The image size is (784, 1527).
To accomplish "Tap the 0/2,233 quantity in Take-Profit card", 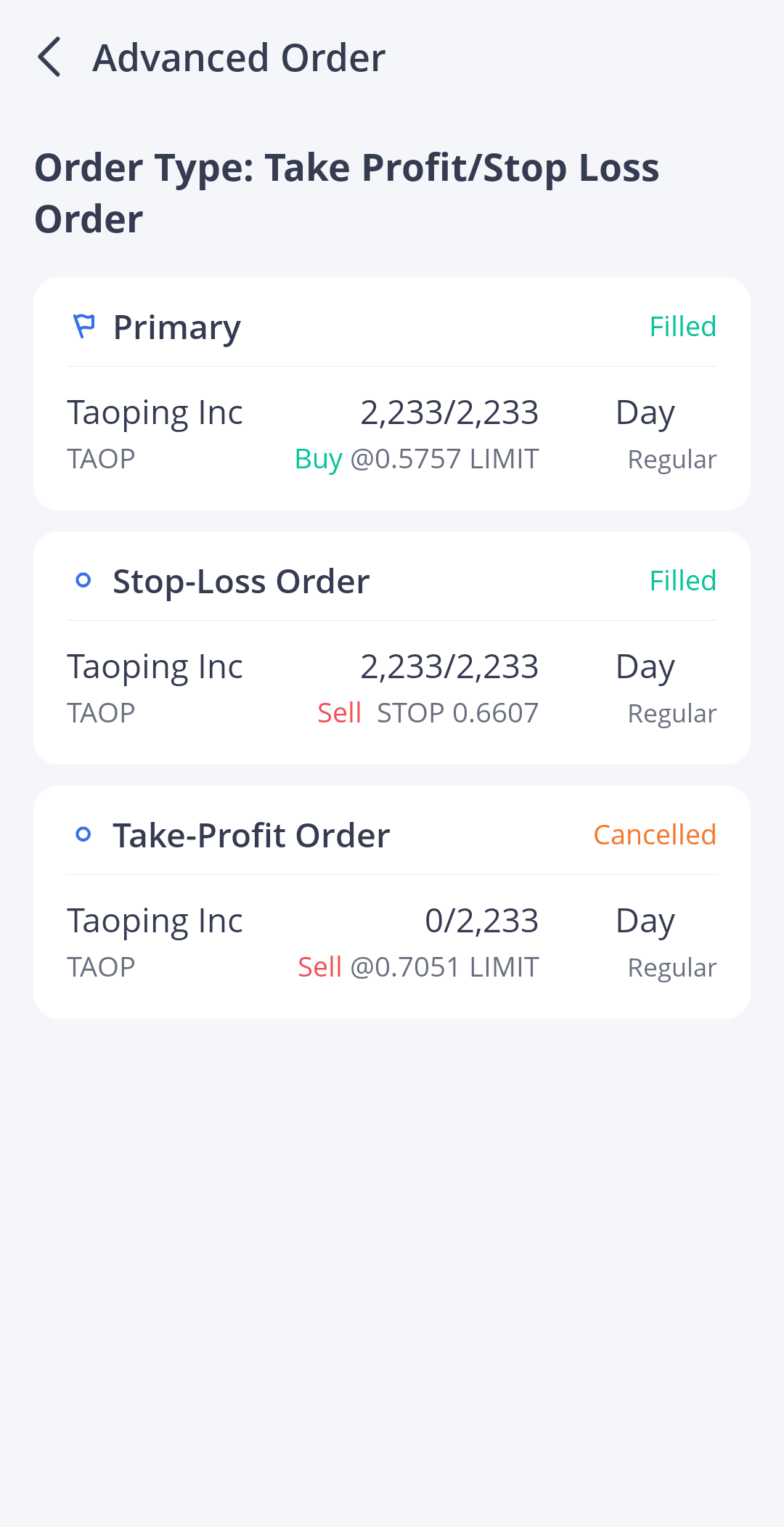I will pos(481,921).
